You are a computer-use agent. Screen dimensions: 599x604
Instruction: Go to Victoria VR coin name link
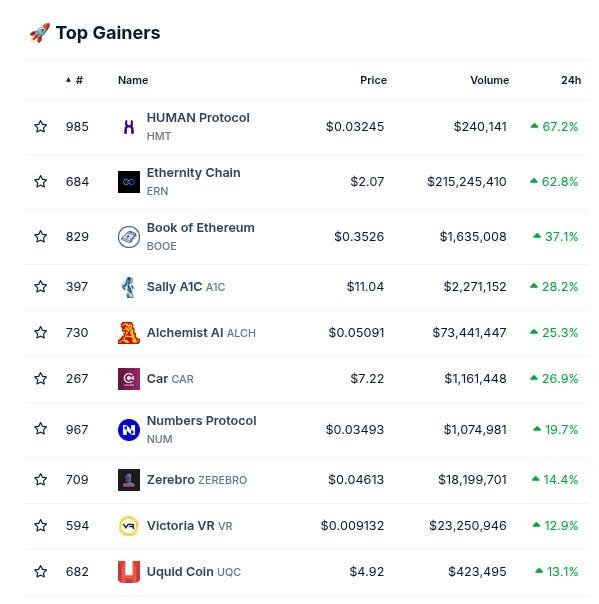[x=190, y=526]
